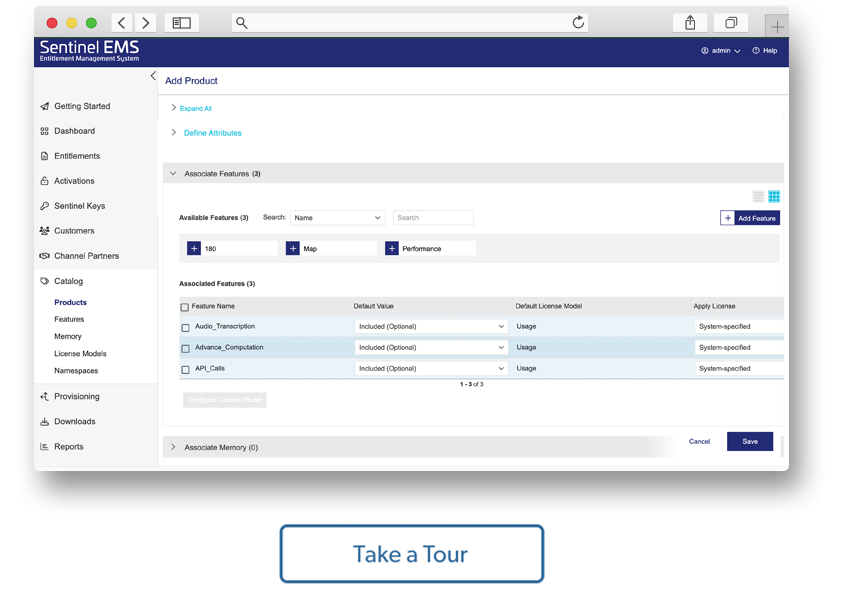
Task: Open the admin user menu
Action: coord(720,50)
